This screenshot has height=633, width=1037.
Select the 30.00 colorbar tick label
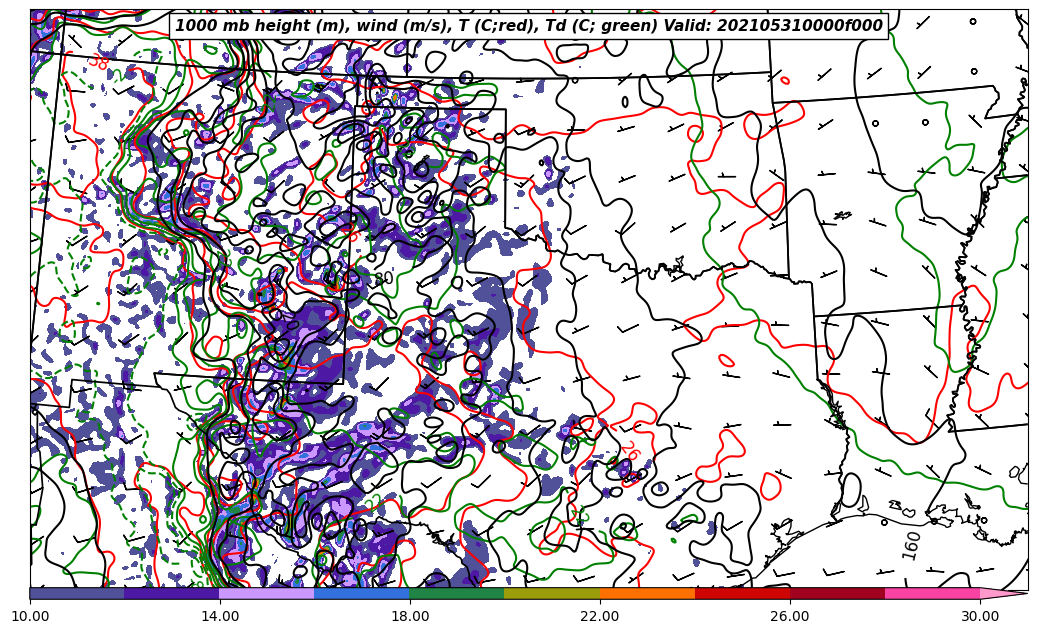980,616
